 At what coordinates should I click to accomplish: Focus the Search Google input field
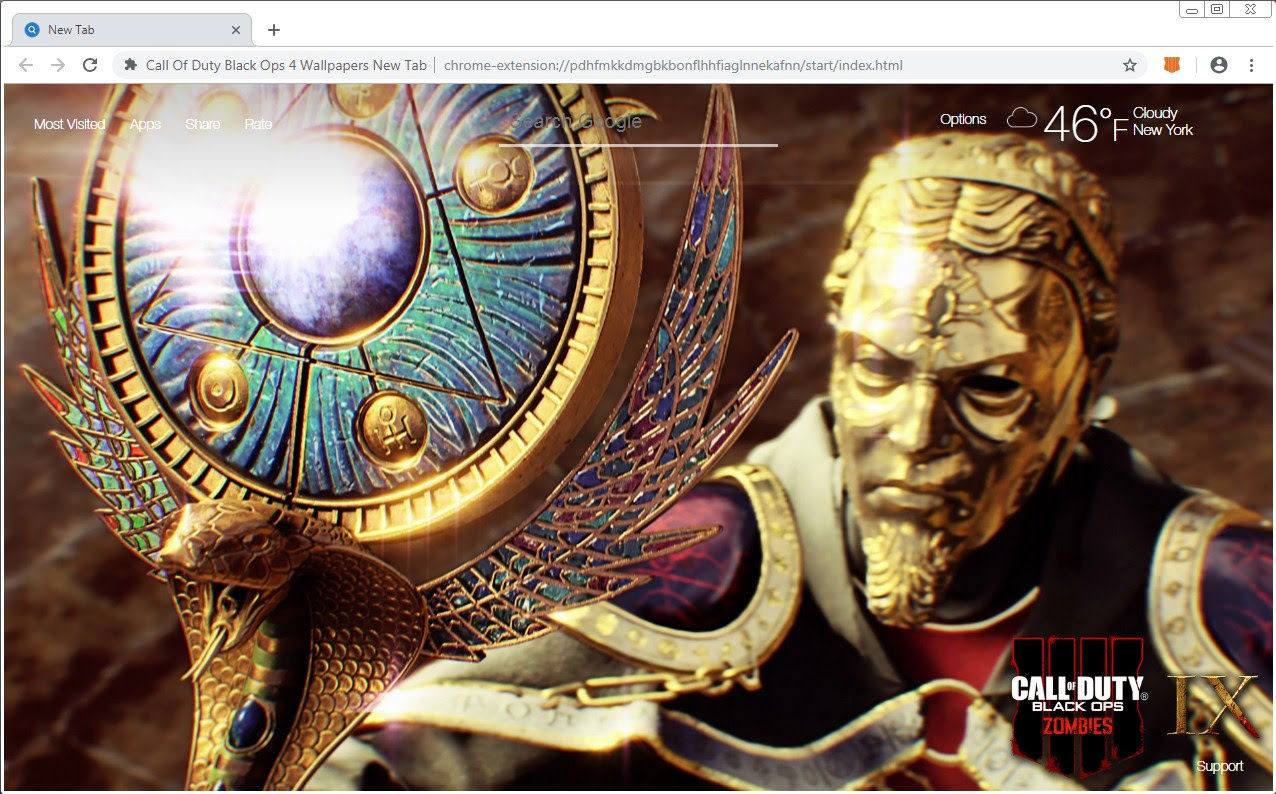[x=638, y=123]
